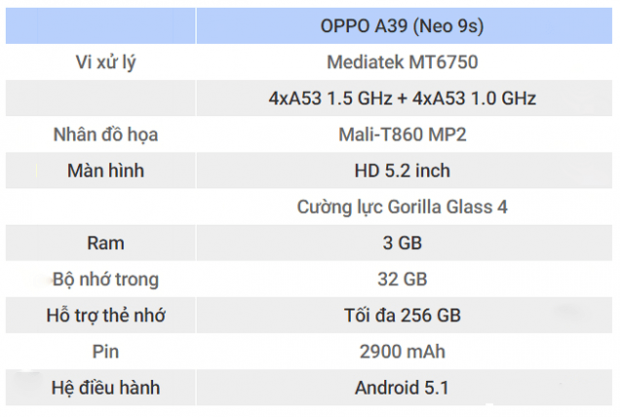Click the empty top-left header cell
The width and height of the screenshot is (620, 417).
[105, 25]
